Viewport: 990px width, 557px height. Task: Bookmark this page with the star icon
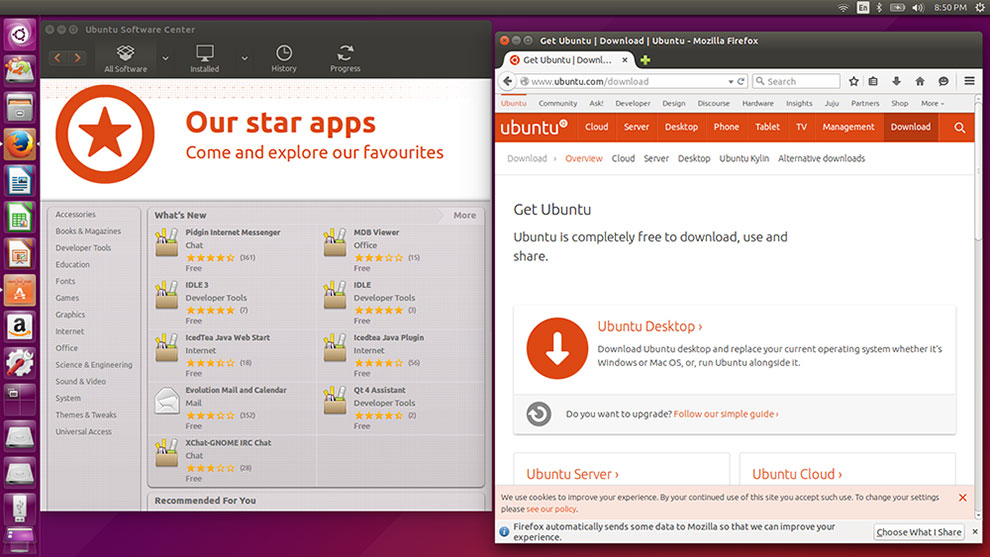point(854,81)
